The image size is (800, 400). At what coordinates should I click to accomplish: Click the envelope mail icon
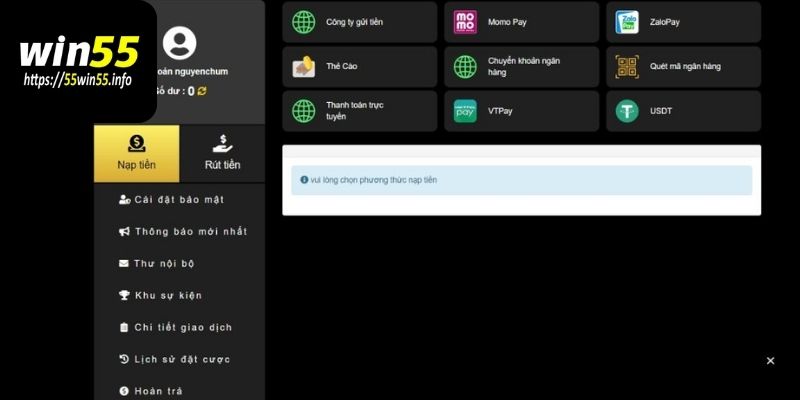(124, 264)
